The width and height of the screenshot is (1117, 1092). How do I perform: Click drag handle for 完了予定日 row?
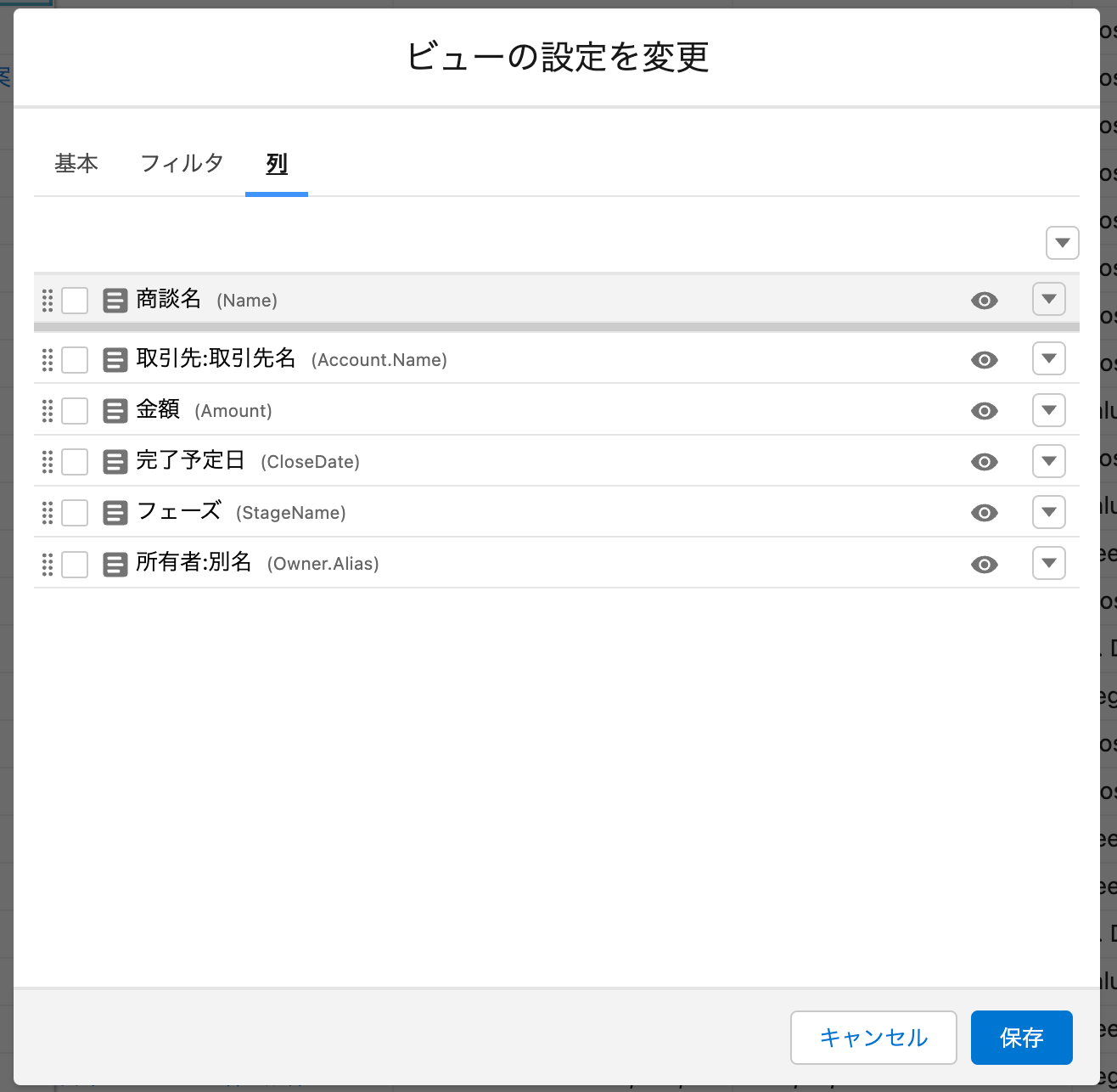48,462
